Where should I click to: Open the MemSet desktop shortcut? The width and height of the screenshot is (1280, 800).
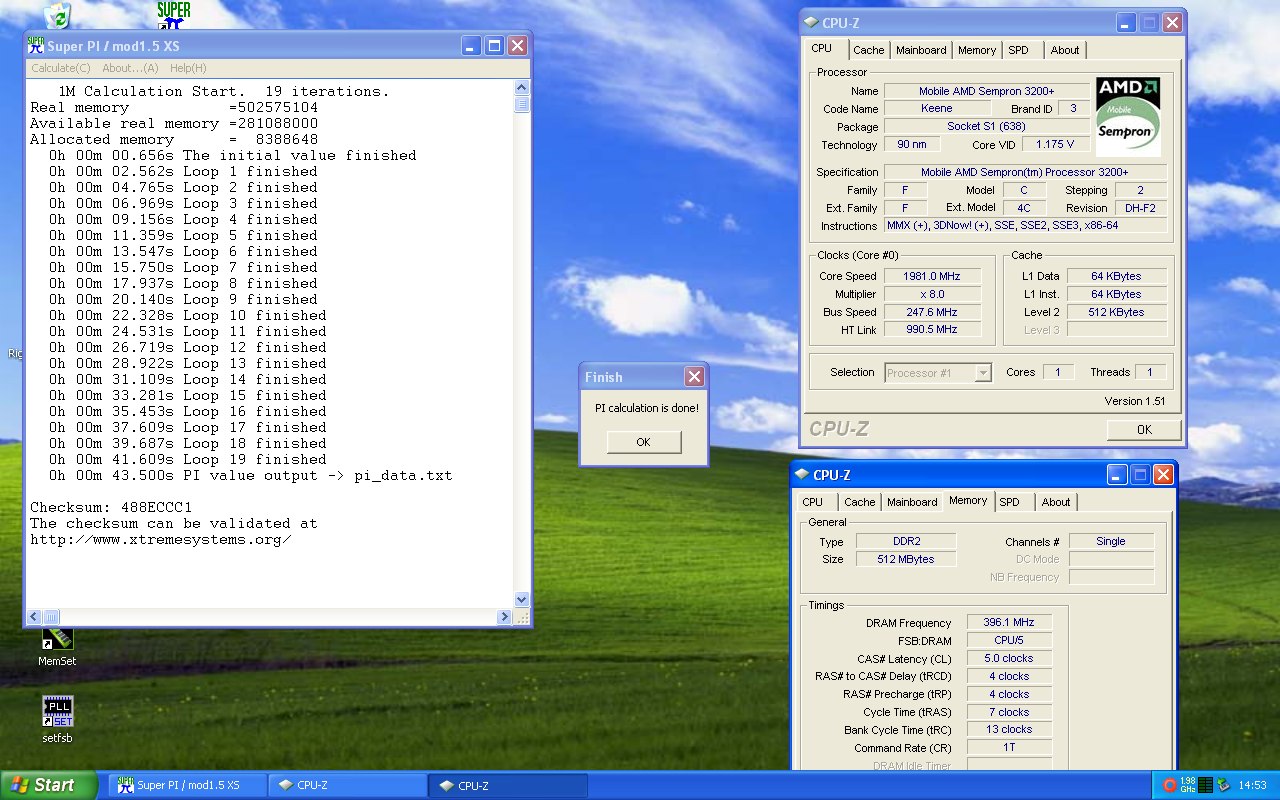coord(57,645)
